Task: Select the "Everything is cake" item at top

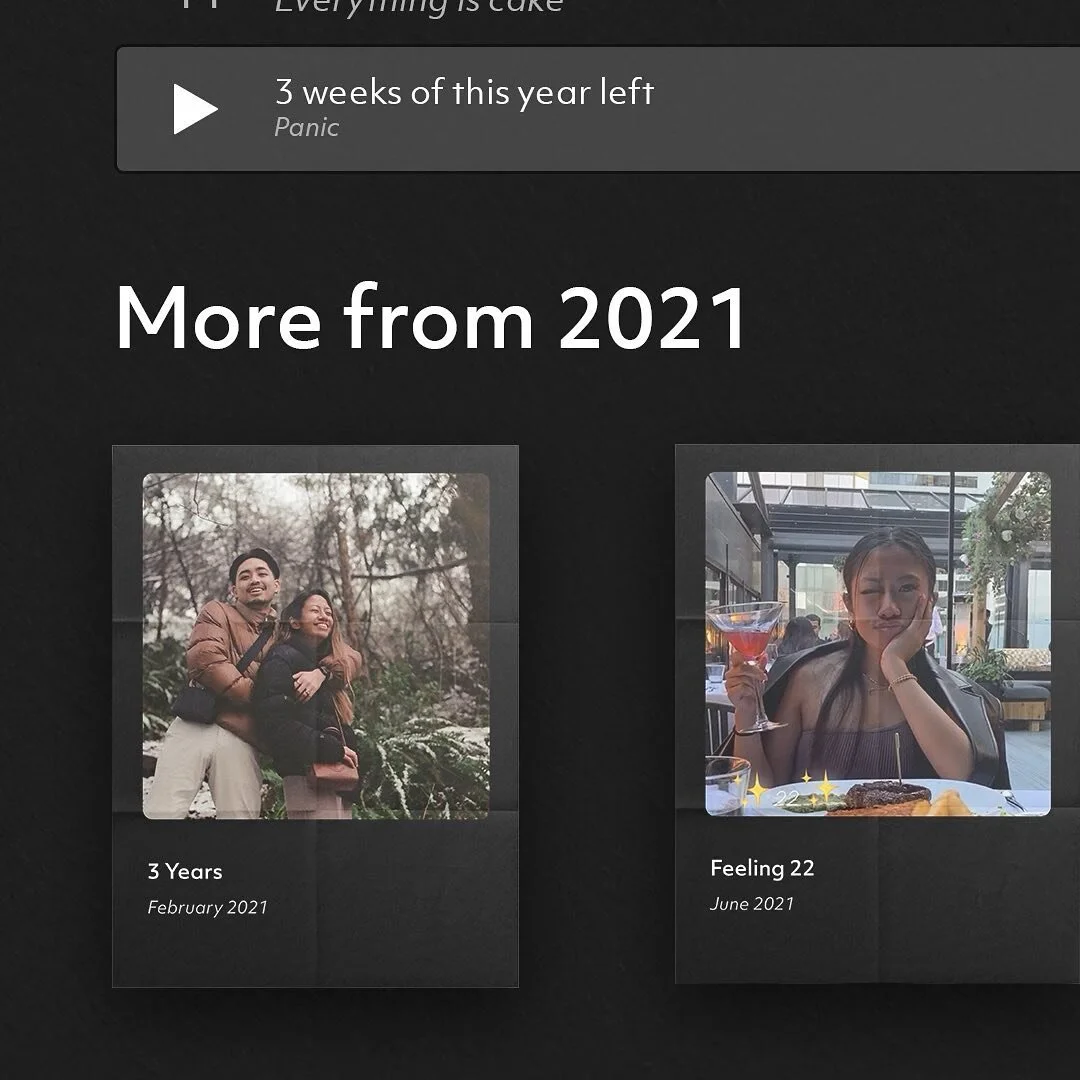Action: [x=420, y=7]
